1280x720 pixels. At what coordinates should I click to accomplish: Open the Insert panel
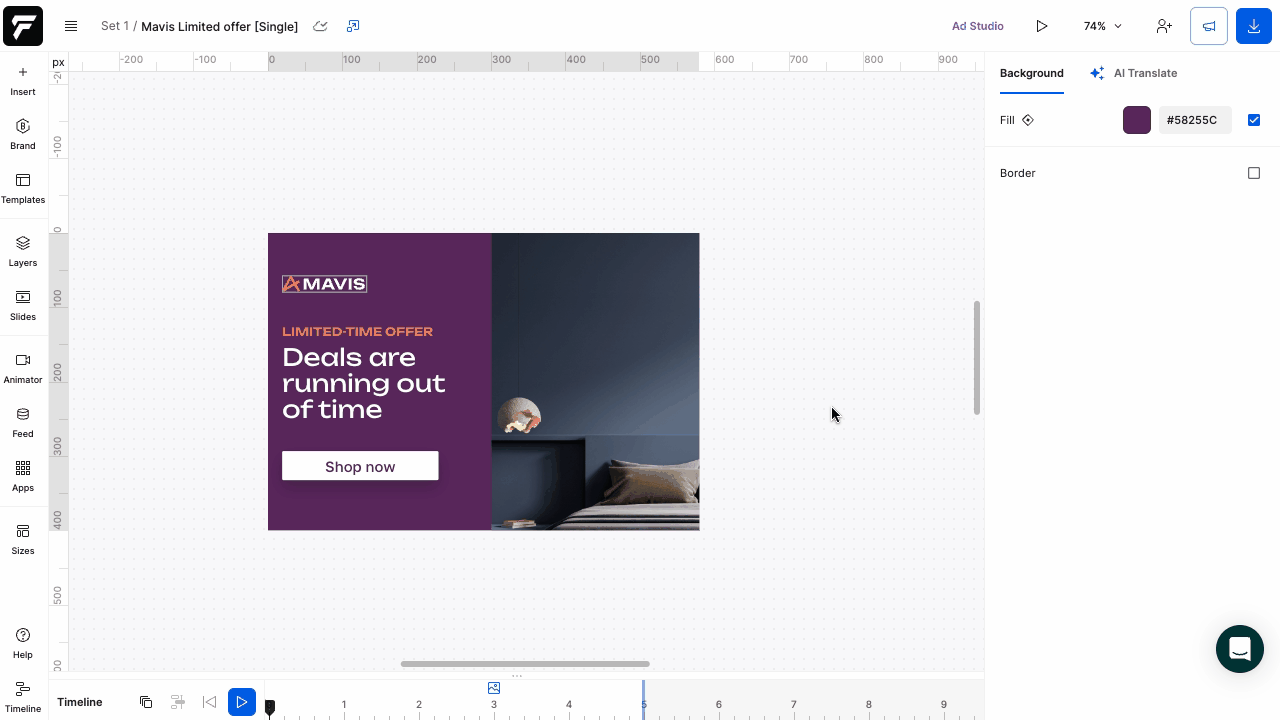point(23,81)
